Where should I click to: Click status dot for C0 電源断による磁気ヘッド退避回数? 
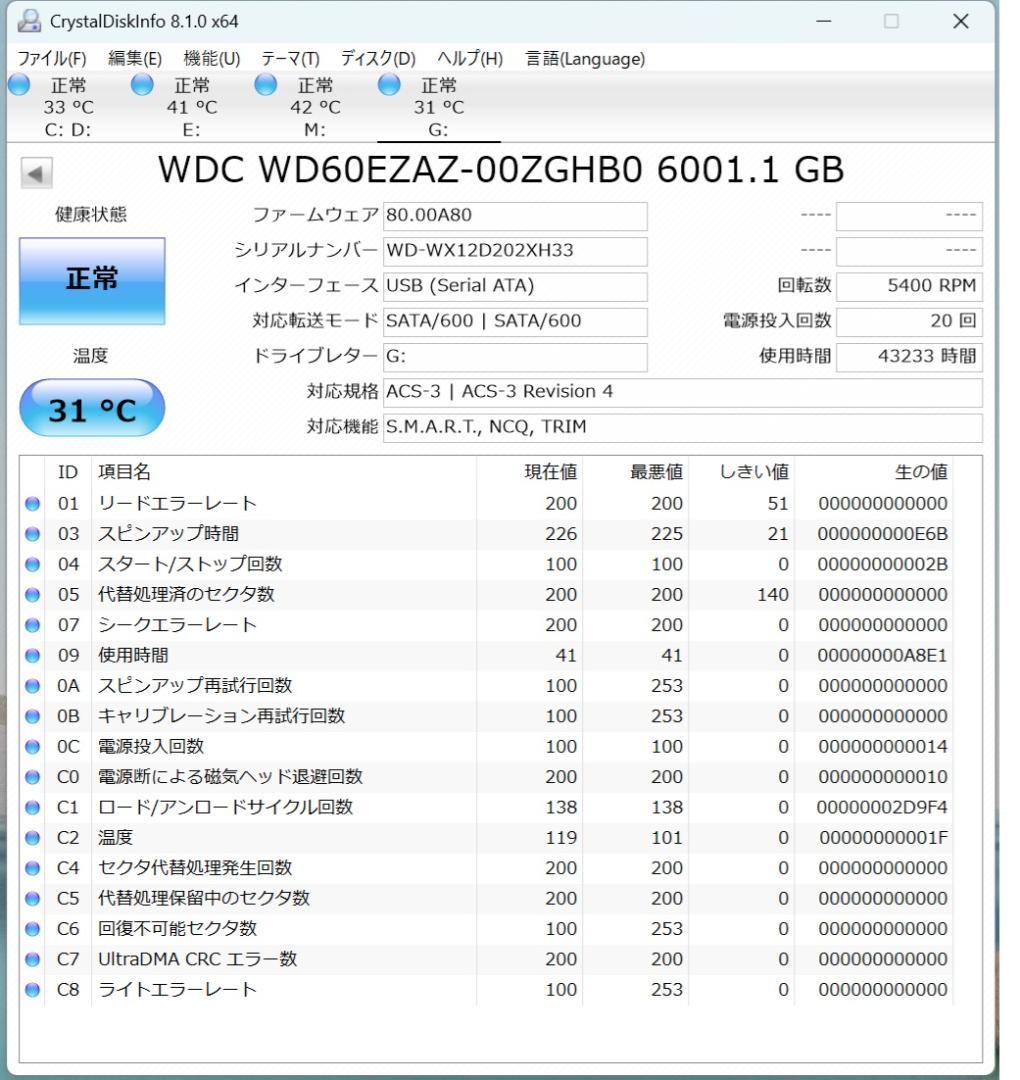click(x=32, y=777)
